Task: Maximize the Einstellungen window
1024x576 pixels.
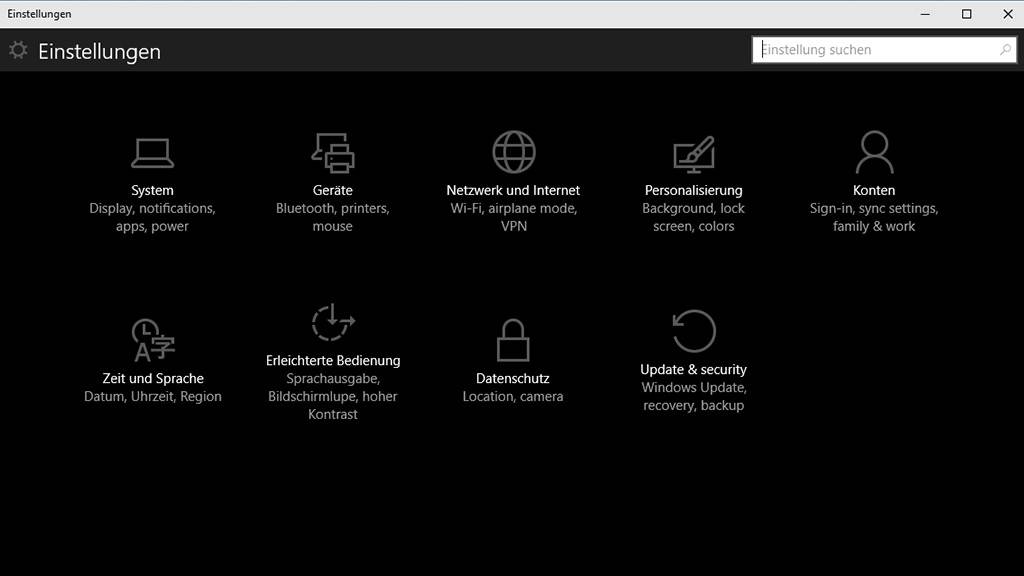Action: 966,14
